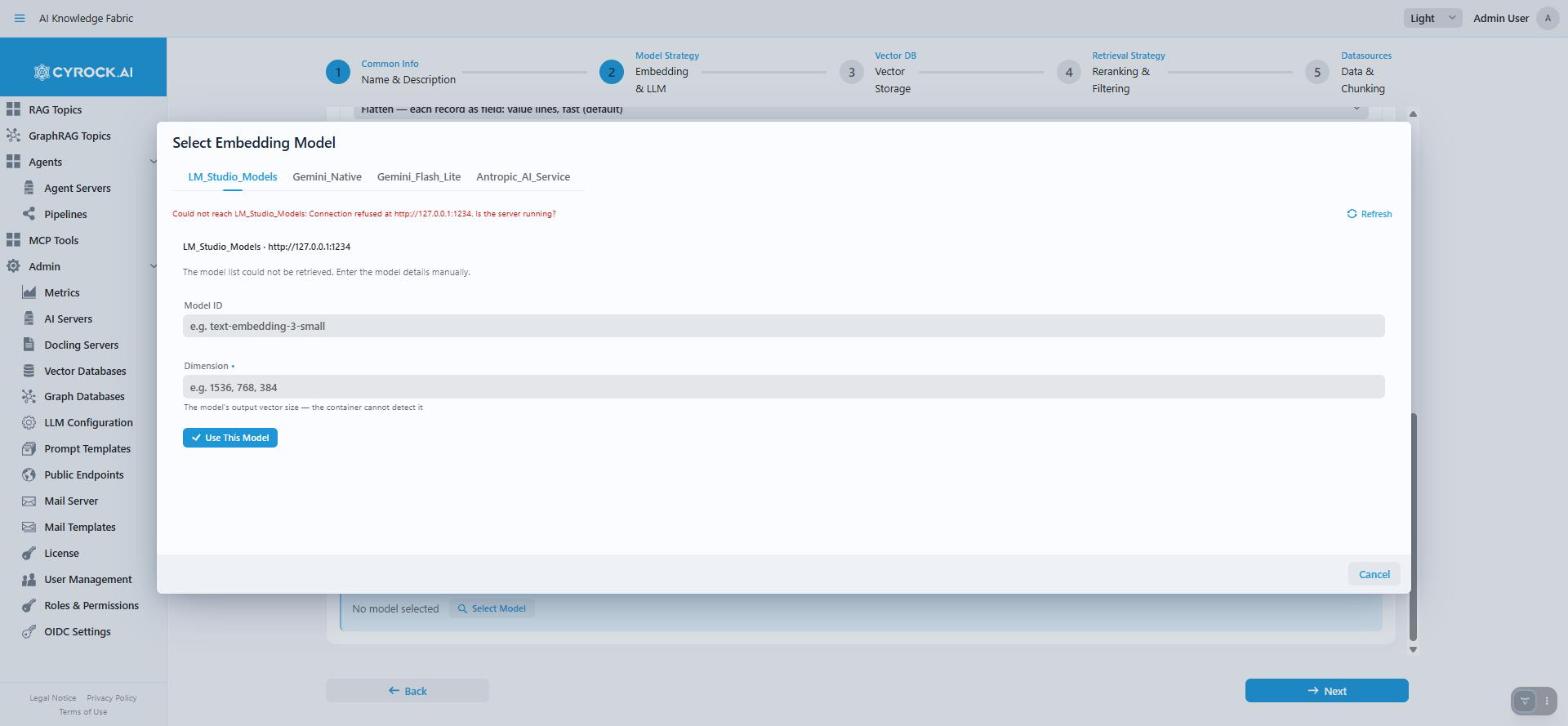Click the LLM Configuration gear icon
The image size is (1568, 726).
[x=29, y=423]
